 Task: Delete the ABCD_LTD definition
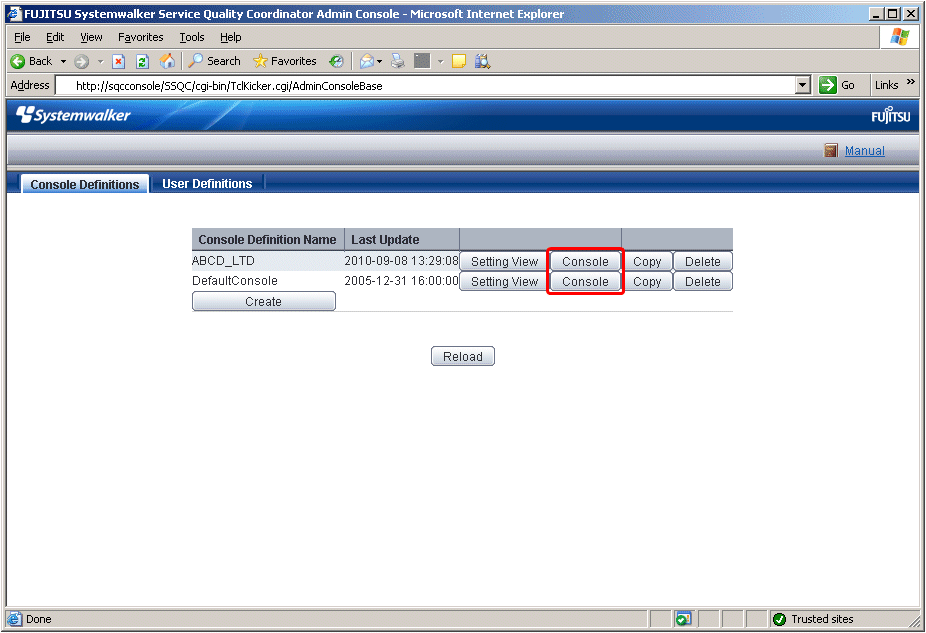(703, 262)
